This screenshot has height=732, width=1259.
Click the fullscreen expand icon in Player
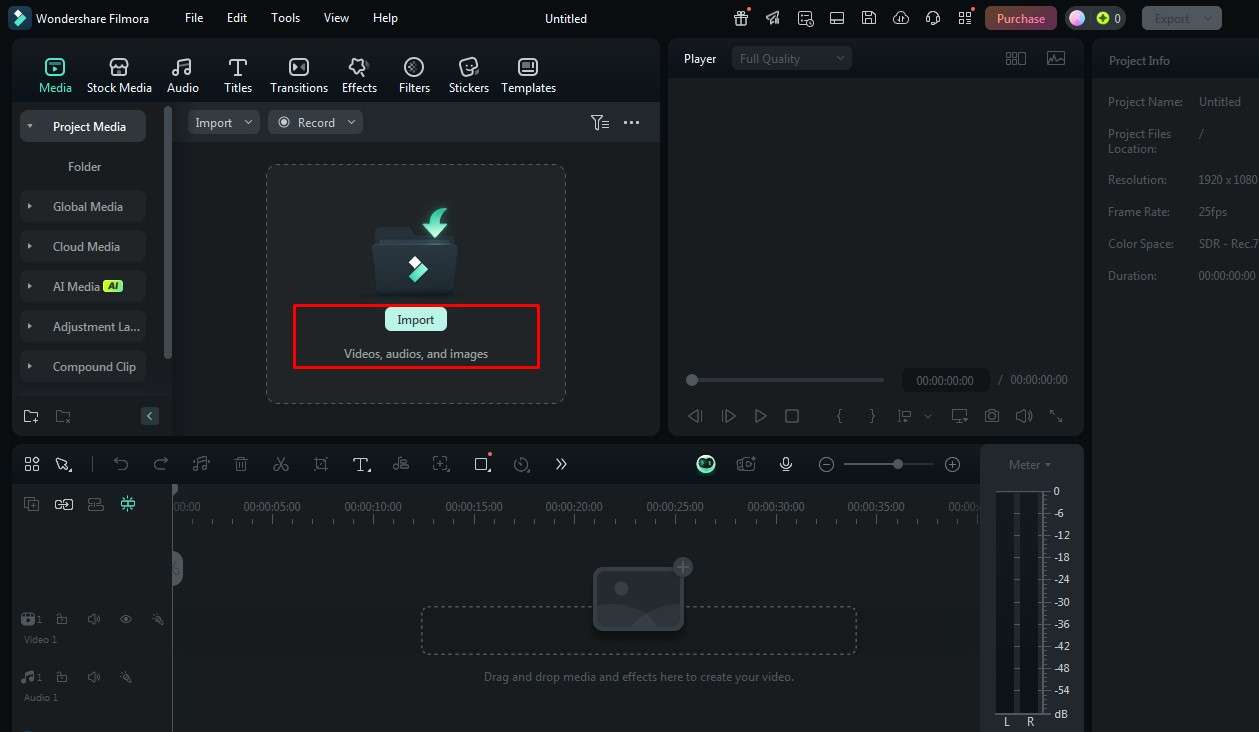[x=1056, y=416]
